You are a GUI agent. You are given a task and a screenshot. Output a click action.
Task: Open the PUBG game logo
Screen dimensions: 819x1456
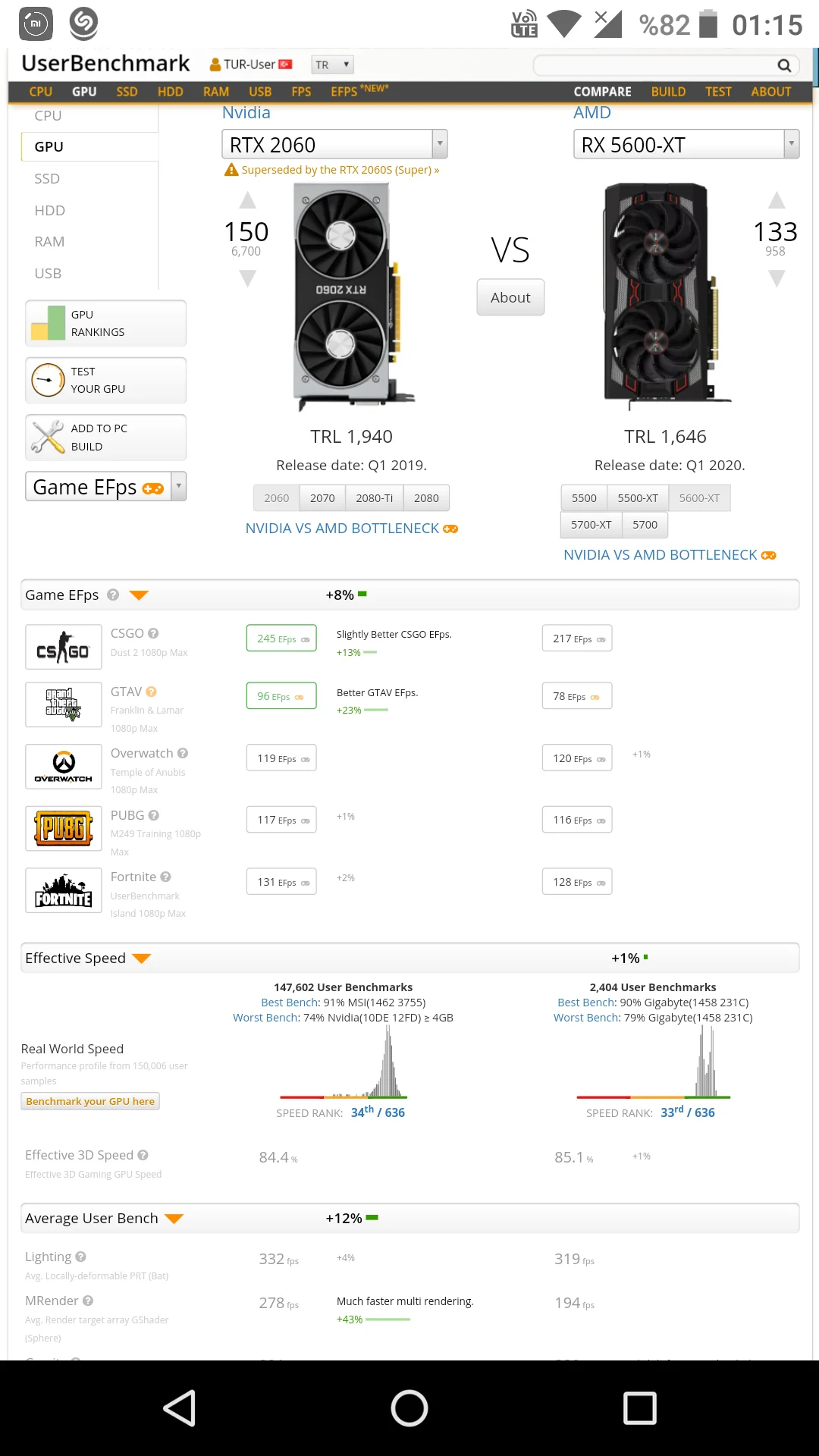coord(64,828)
